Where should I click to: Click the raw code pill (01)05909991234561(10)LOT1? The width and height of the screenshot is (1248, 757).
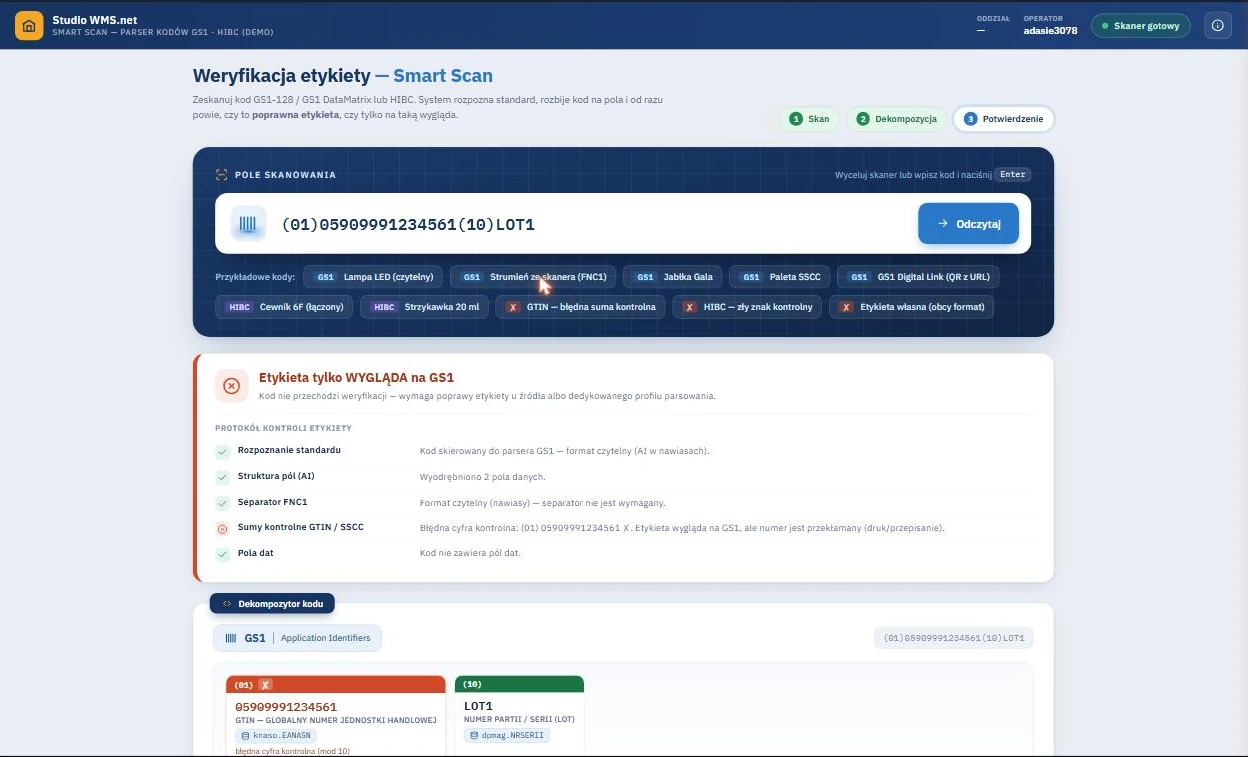point(954,638)
